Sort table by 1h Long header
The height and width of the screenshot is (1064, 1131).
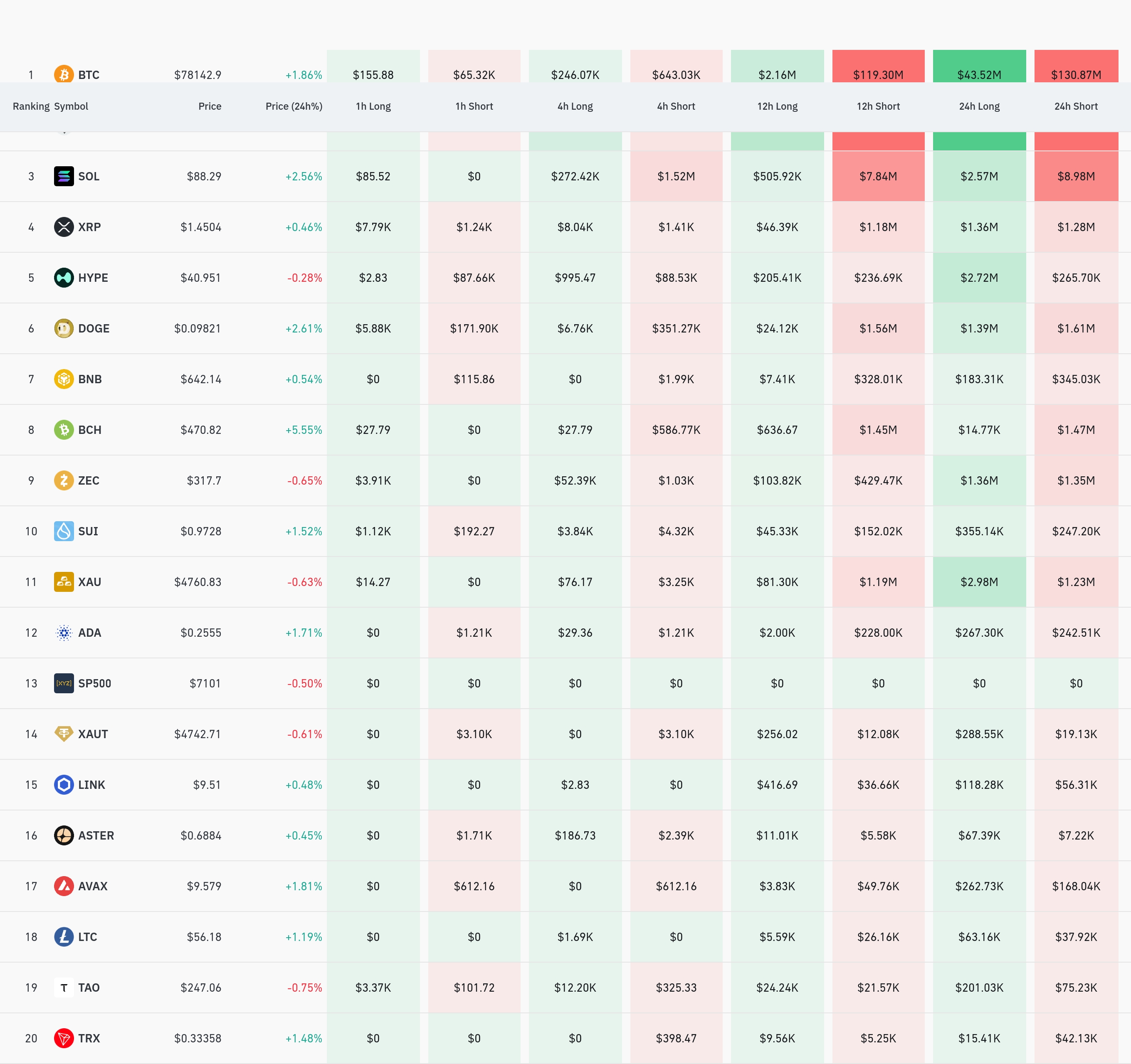373,106
